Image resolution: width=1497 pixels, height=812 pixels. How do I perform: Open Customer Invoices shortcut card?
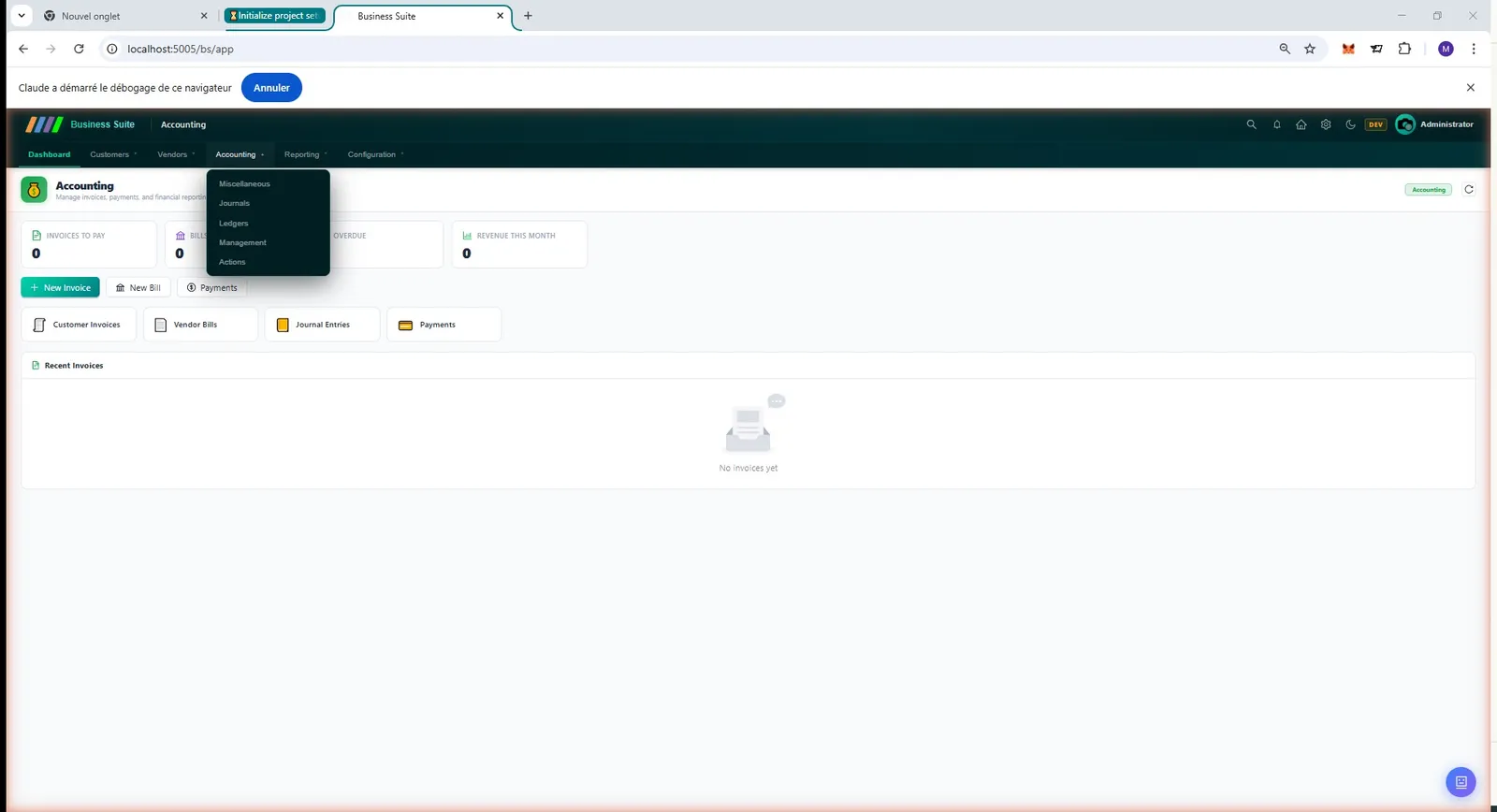pos(79,325)
